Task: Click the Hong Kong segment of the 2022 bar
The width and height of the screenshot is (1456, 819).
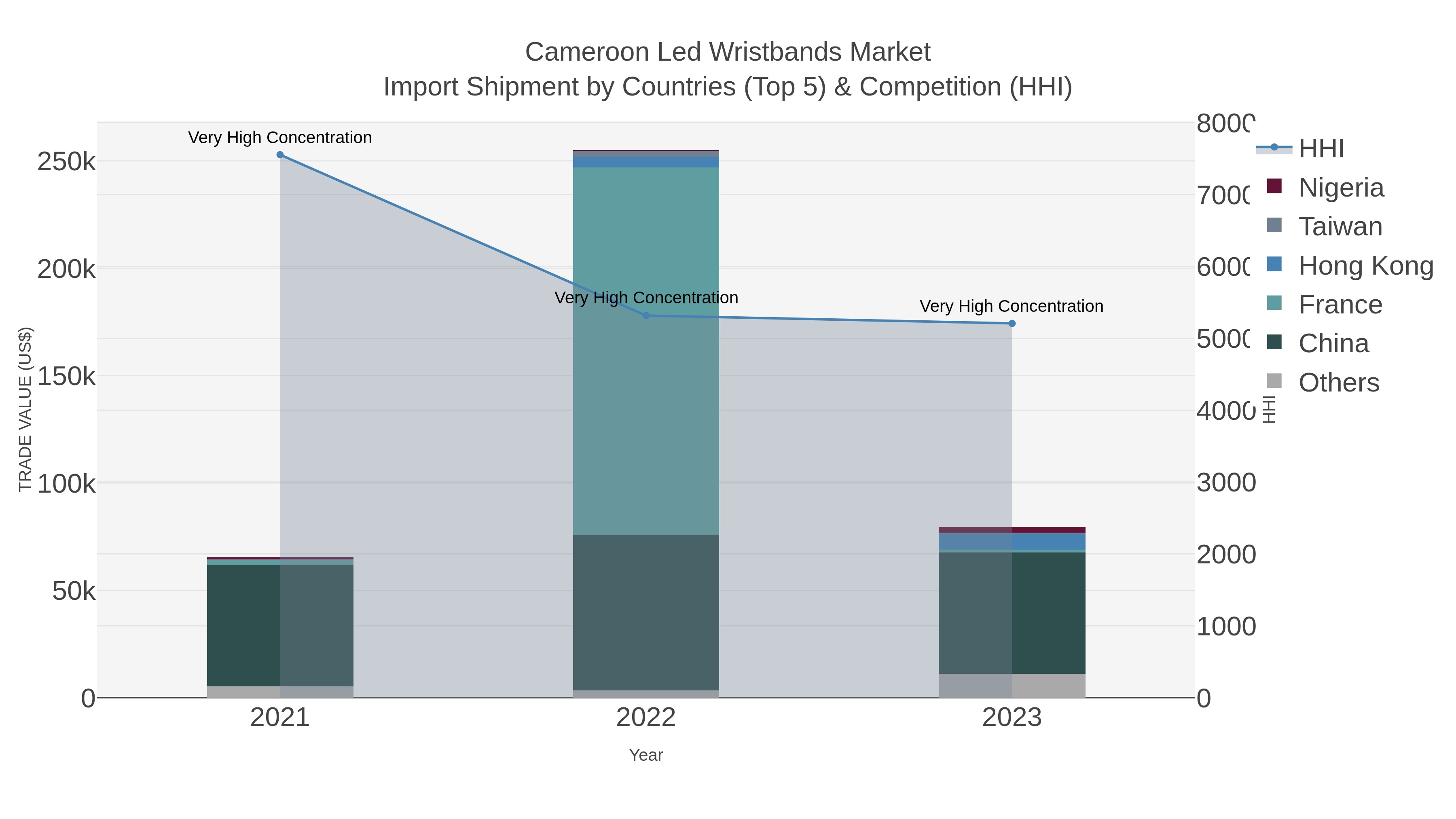Action: 646,162
